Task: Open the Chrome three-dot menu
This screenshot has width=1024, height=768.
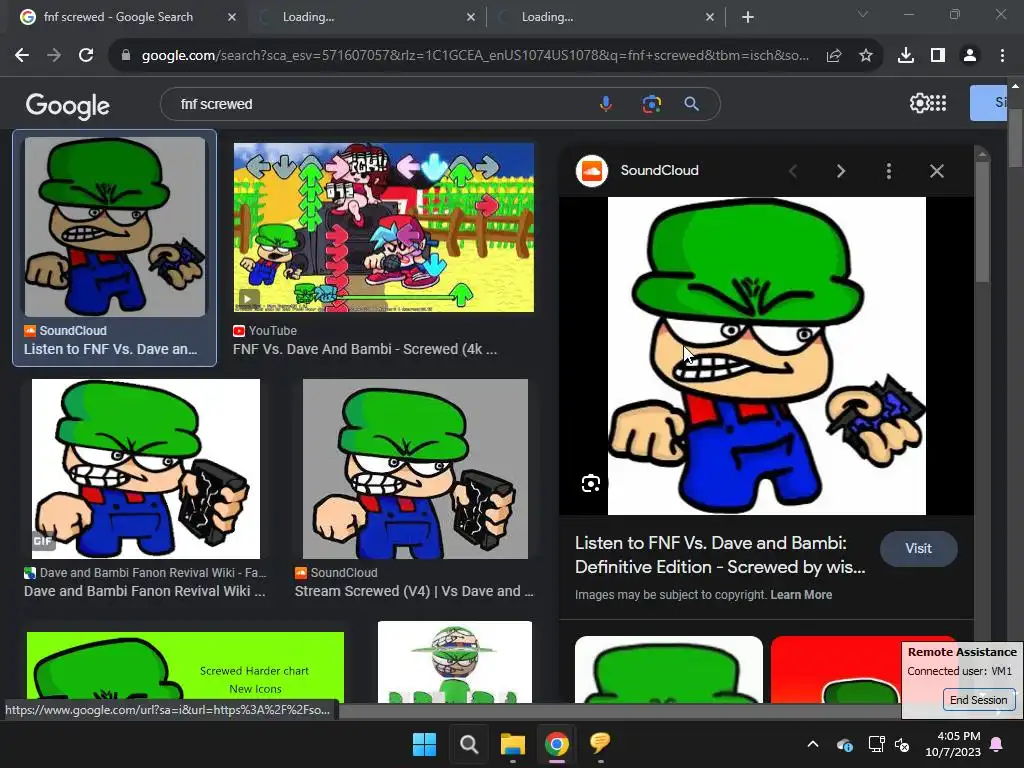Action: [1002, 56]
